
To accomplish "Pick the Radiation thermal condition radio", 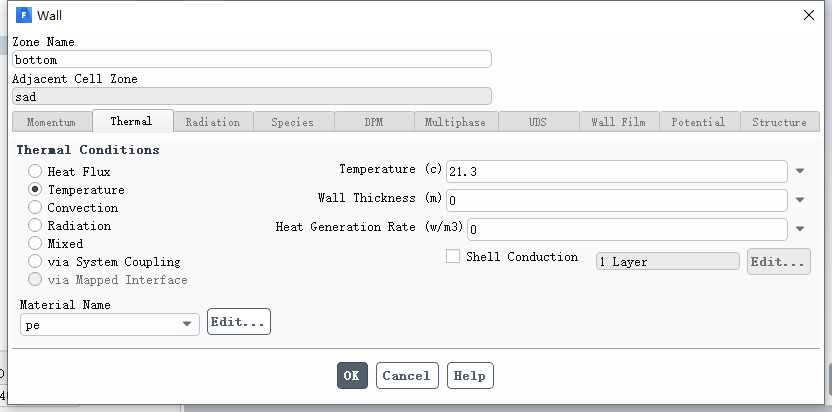I will (x=35, y=226).
